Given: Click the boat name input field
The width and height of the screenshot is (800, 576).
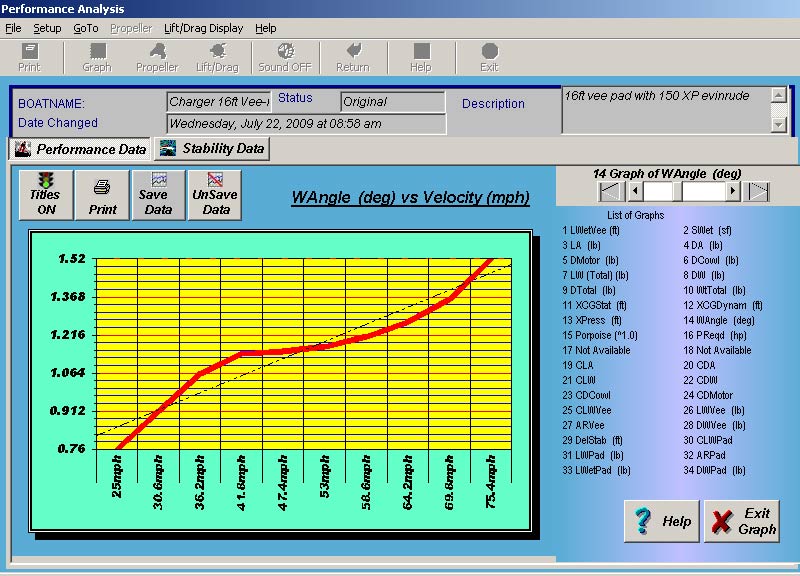Looking at the screenshot, I should 218,102.
